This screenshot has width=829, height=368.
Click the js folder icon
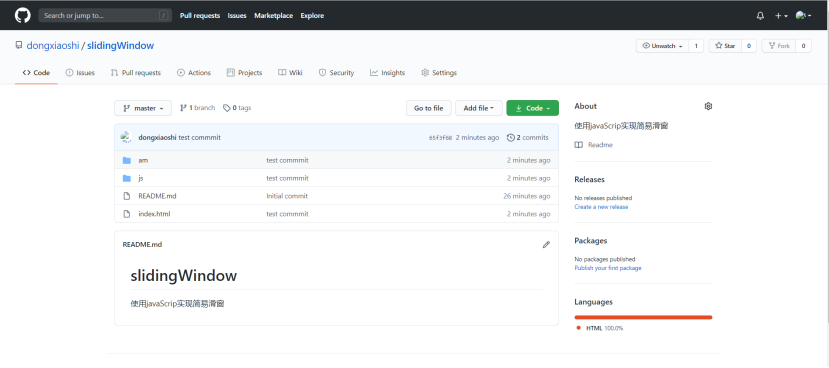pos(127,178)
